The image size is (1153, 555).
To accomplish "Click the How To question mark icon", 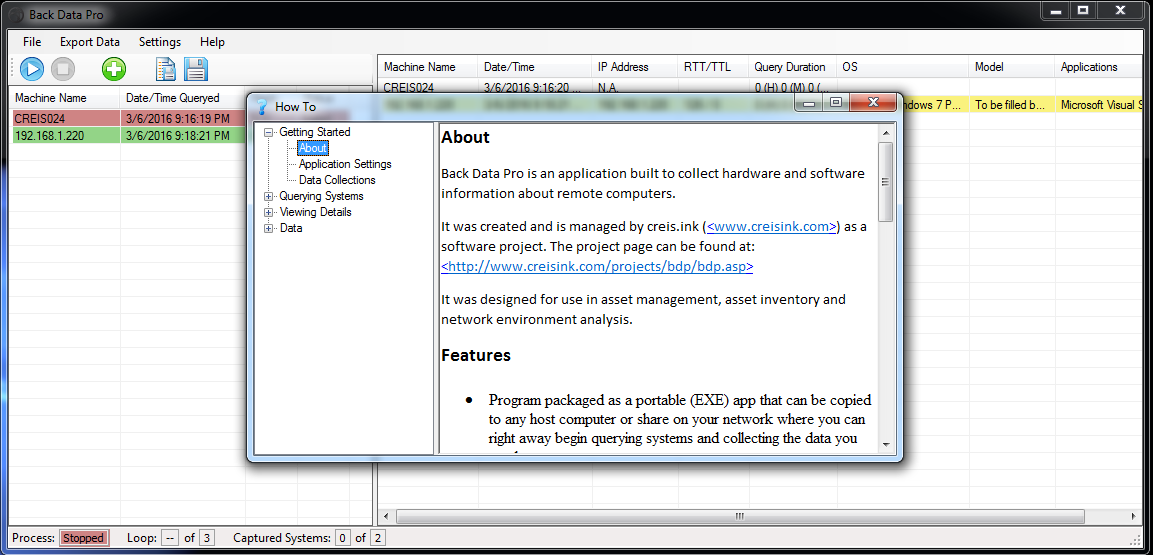I will (x=262, y=107).
